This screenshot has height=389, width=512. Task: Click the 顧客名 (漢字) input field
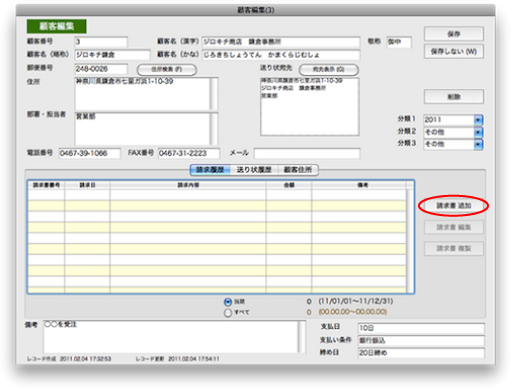[281, 42]
